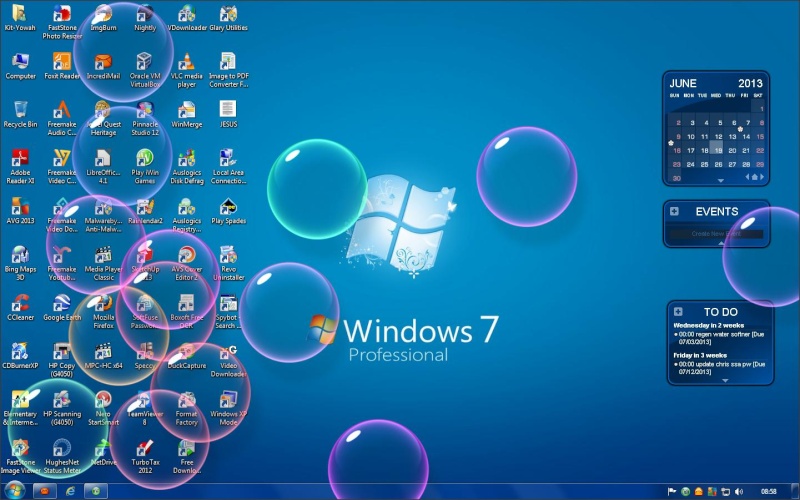Launch Play Spades shortcut
The image size is (800, 500).
click(228, 211)
